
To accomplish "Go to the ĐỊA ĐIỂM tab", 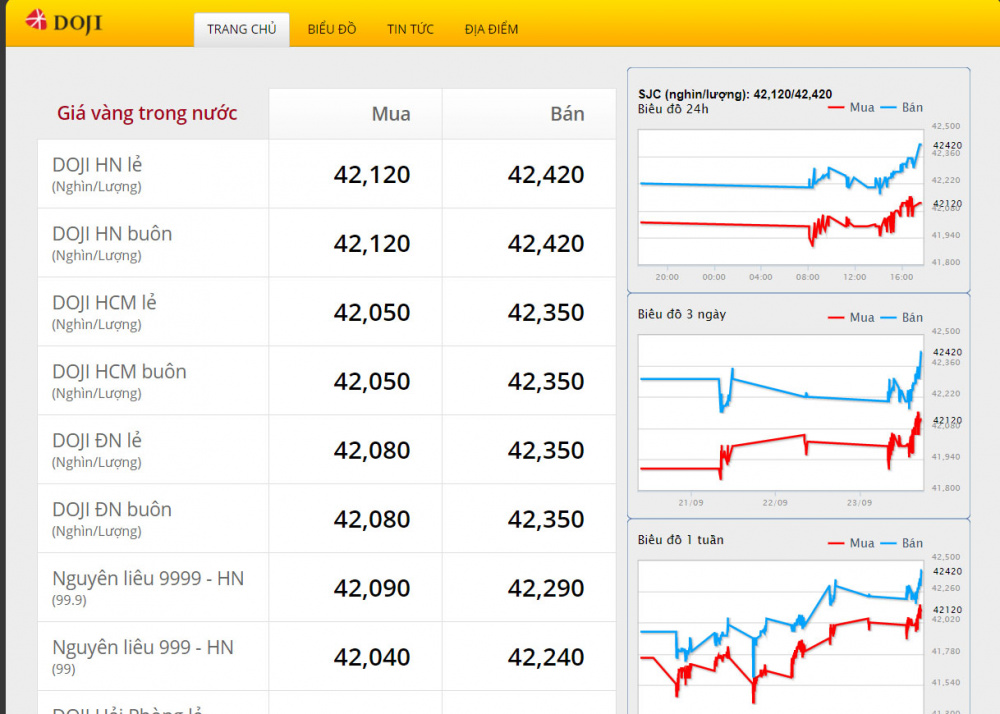I will (491, 29).
